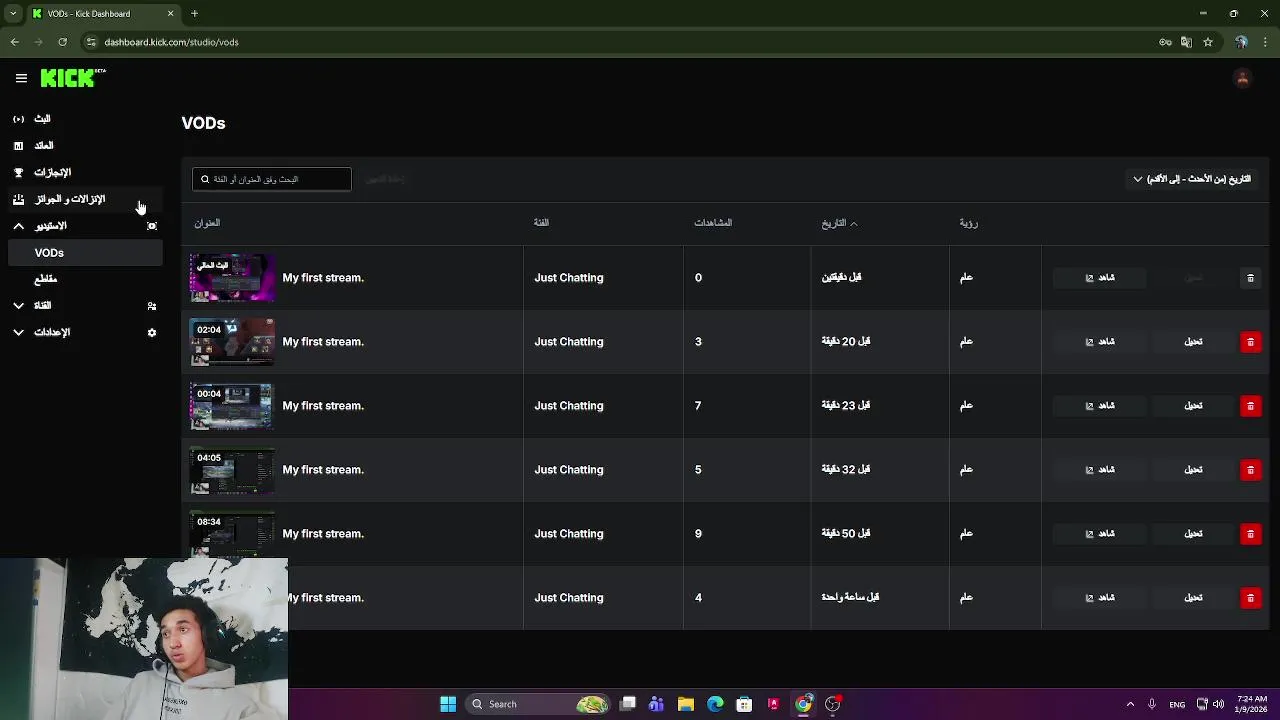The image size is (1280, 720).
Task: Open the user avatar menu
Action: (1243, 78)
